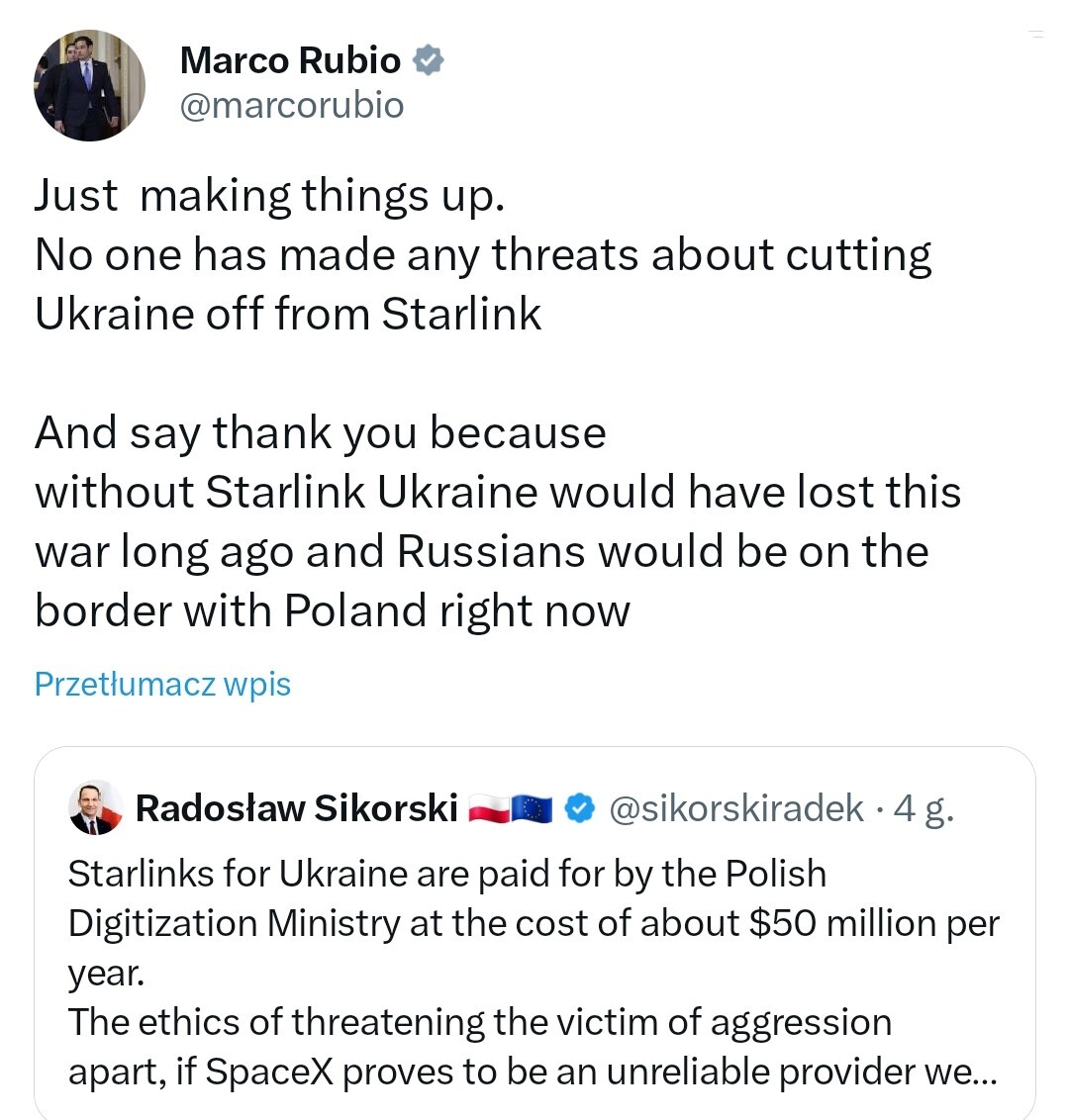Click the EU flag emoji in quoted post
This screenshot has height=1120, width=1069.
tap(532, 809)
